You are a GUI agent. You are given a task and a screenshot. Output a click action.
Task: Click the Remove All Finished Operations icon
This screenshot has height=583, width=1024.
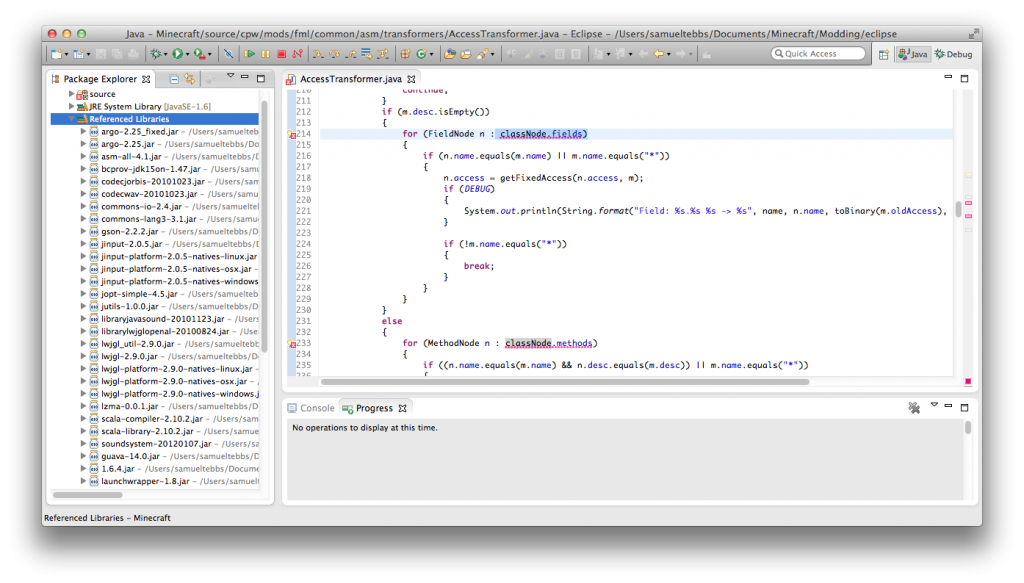point(914,407)
